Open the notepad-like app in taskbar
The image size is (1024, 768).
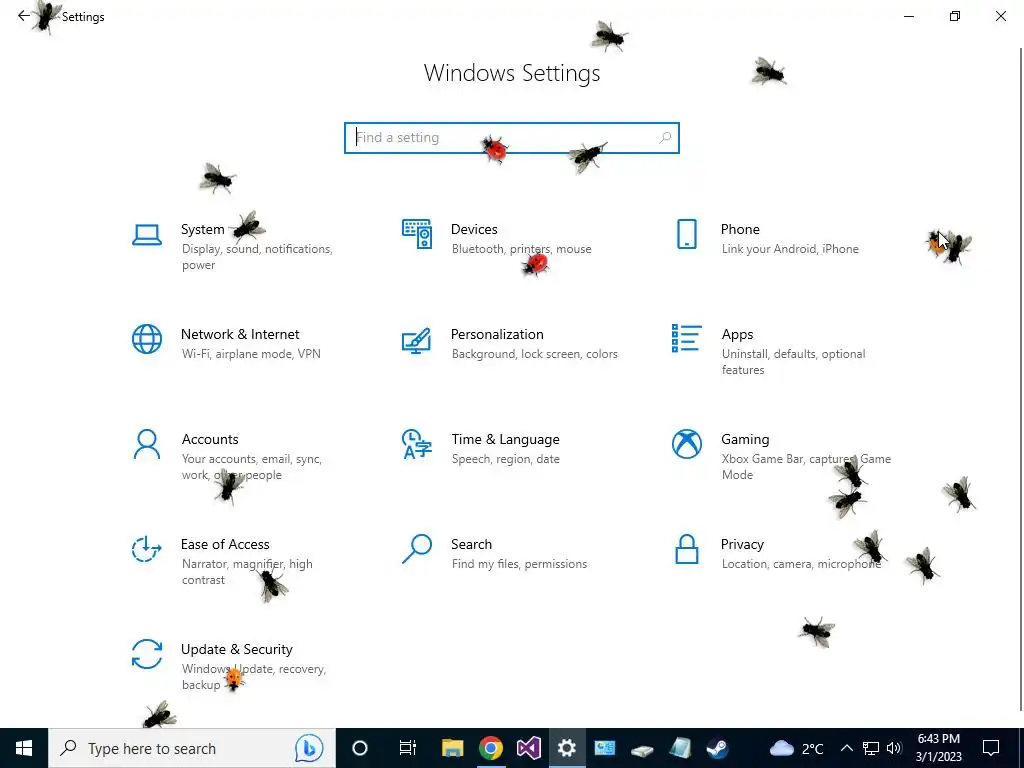pos(680,748)
